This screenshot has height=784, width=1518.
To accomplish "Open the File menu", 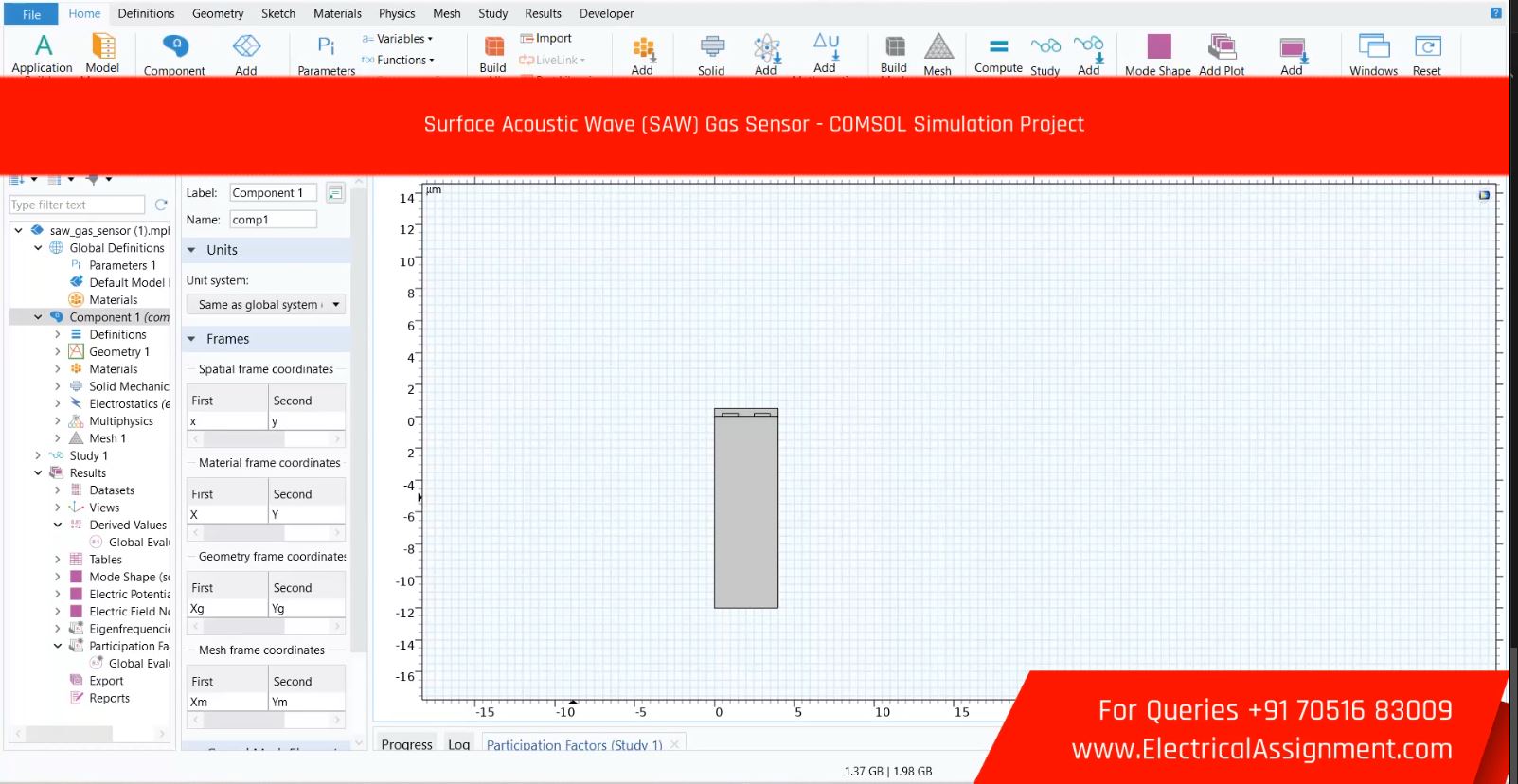I will pyautogui.click(x=32, y=14).
